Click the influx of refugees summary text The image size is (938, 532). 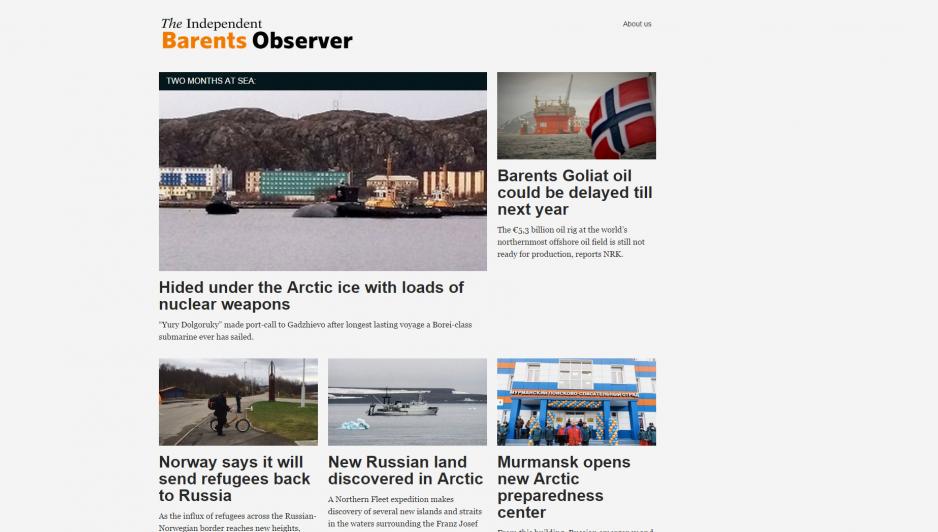[237, 522]
